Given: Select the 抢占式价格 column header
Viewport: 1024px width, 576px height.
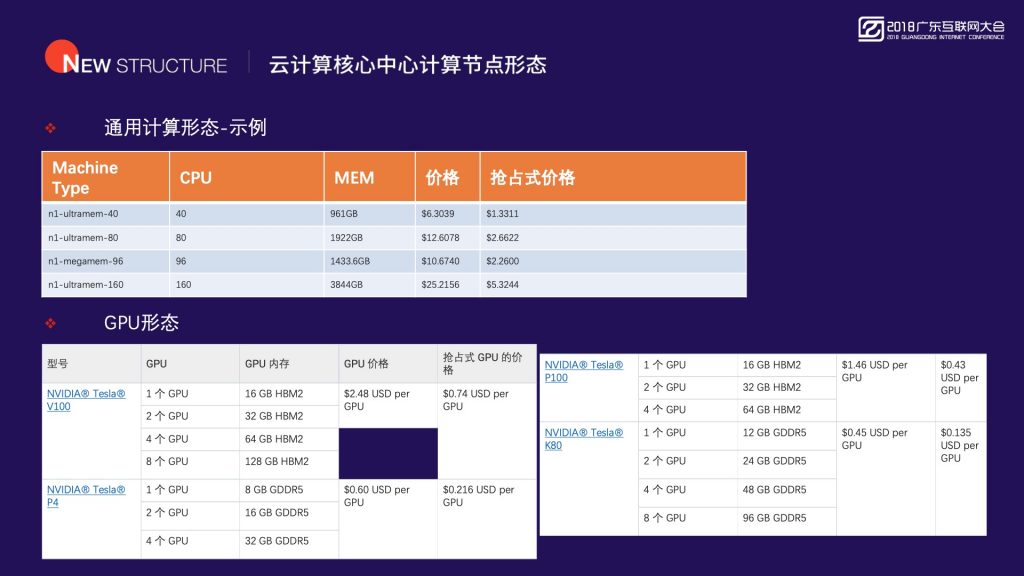Looking at the screenshot, I should [613, 177].
